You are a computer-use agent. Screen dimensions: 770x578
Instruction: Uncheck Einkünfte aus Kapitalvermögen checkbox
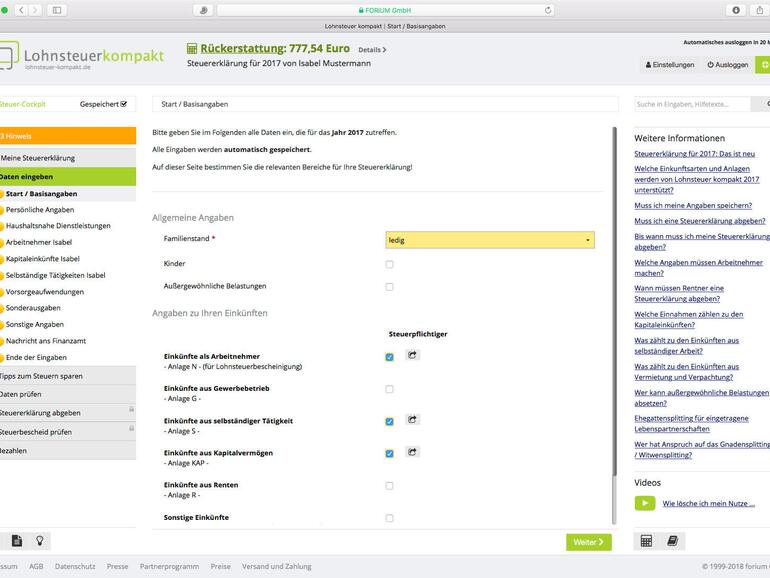(x=389, y=453)
